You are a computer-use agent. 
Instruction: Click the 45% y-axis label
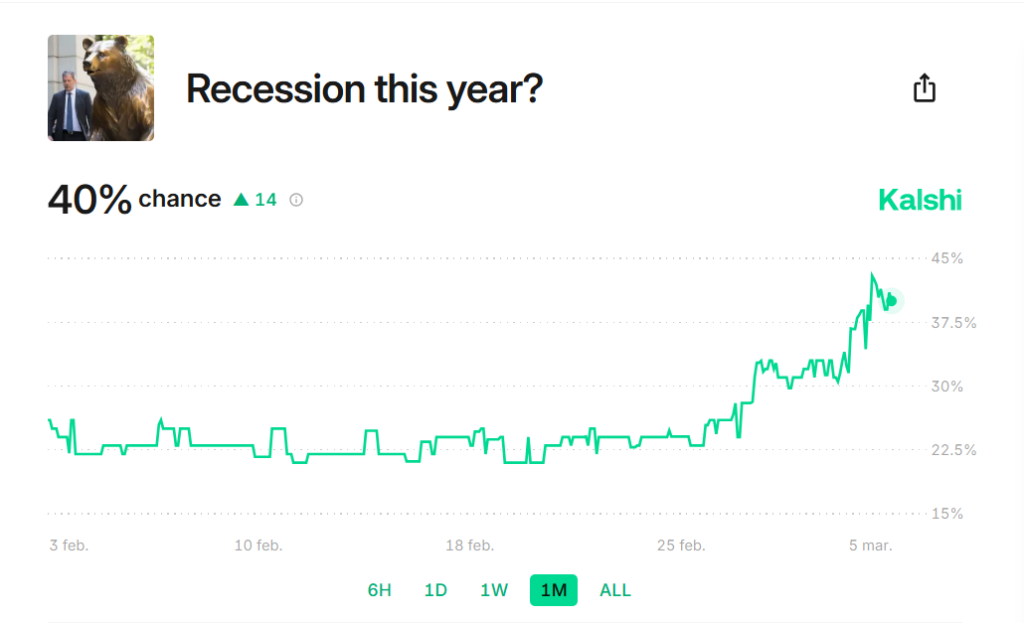point(947,259)
